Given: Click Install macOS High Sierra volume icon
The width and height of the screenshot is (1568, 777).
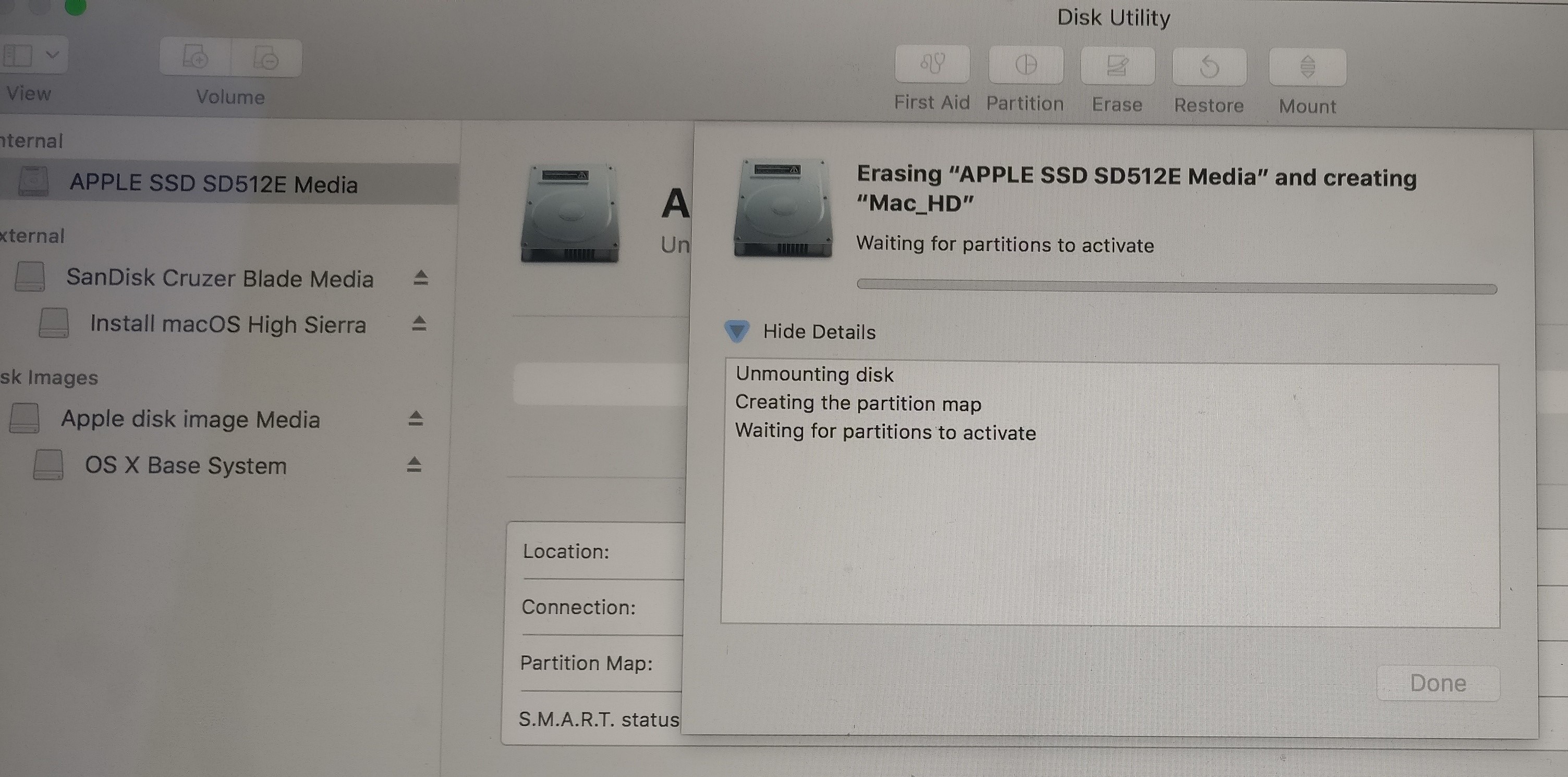Looking at the screenshot, I should (x=54, y=323).
